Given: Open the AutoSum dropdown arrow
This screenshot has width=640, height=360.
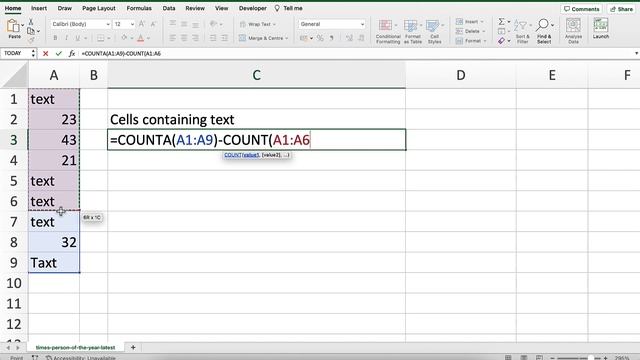Looking at the screenshot, I should pyautogui.click(x=509, y=22).
